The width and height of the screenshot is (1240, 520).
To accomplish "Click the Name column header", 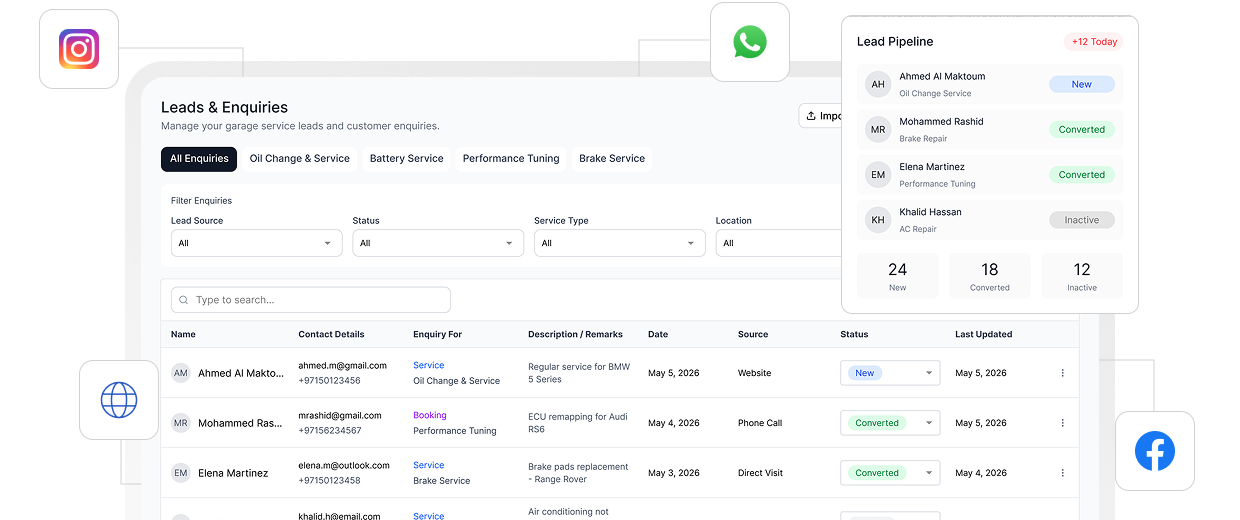I will 183,335.
